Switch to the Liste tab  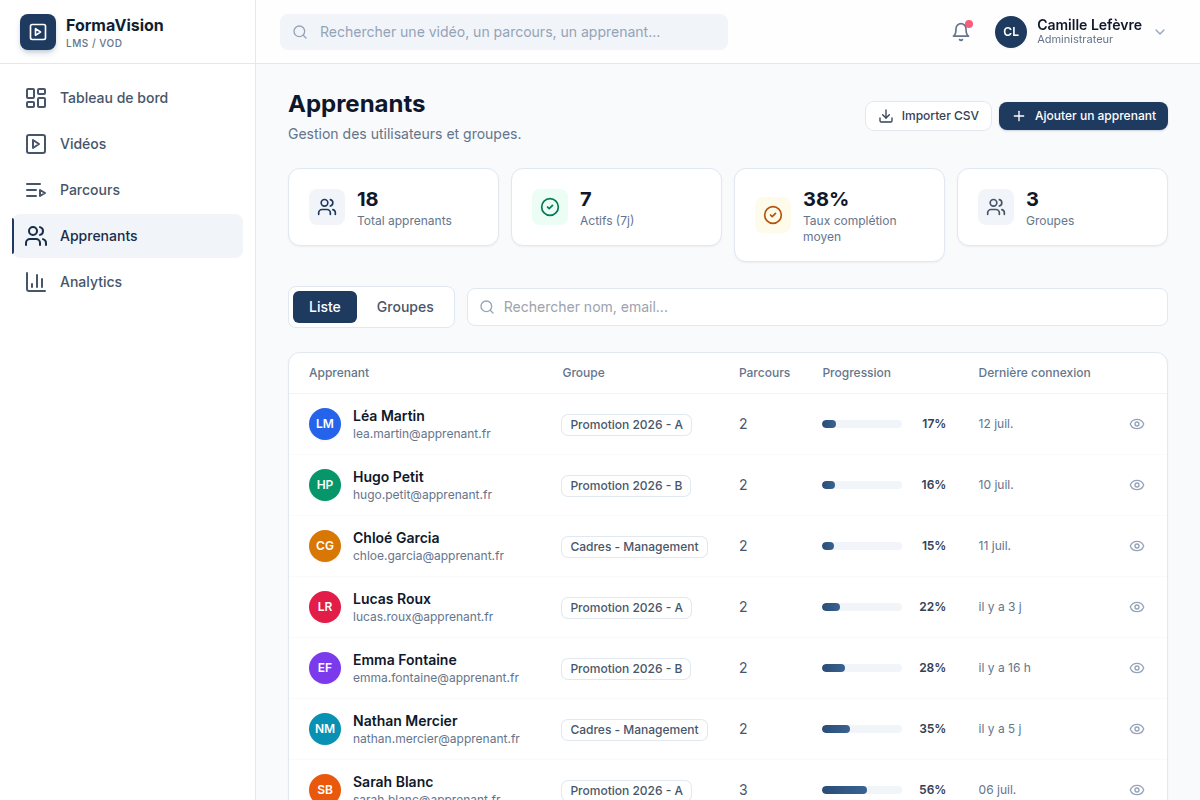point(325,307)
